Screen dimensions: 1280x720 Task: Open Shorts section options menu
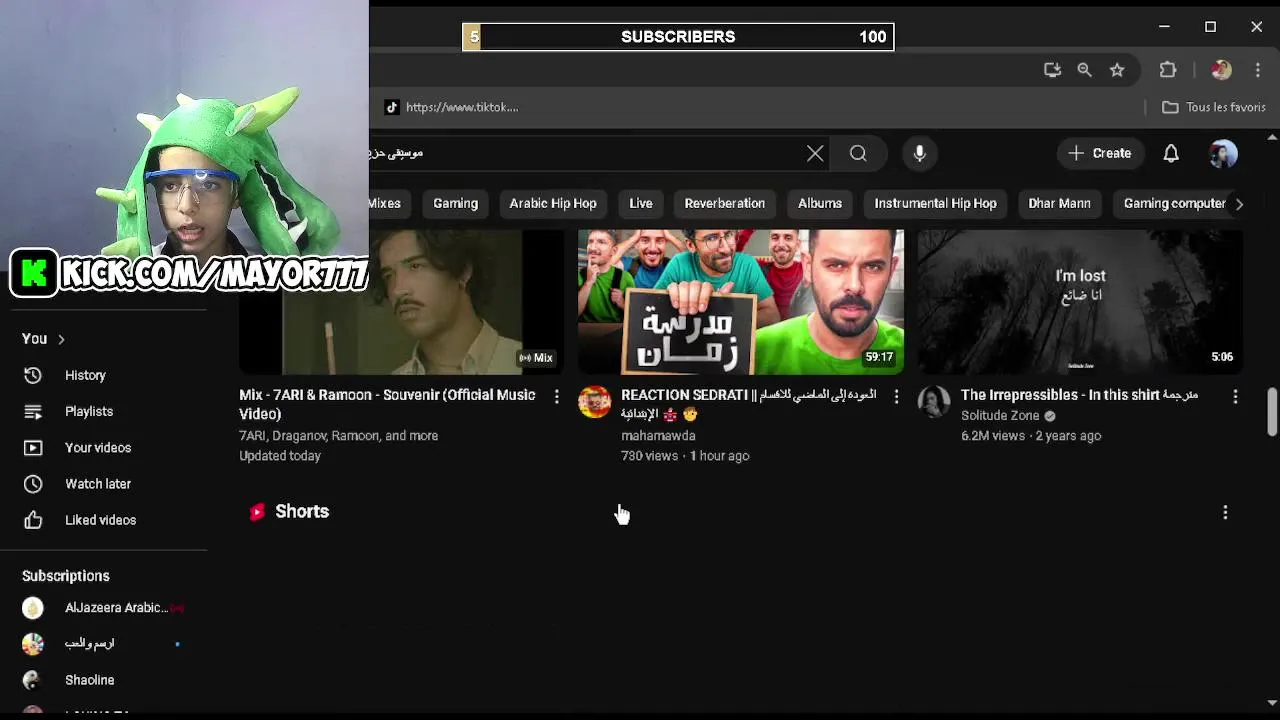pyautogui.click(x=1225, y=512)
